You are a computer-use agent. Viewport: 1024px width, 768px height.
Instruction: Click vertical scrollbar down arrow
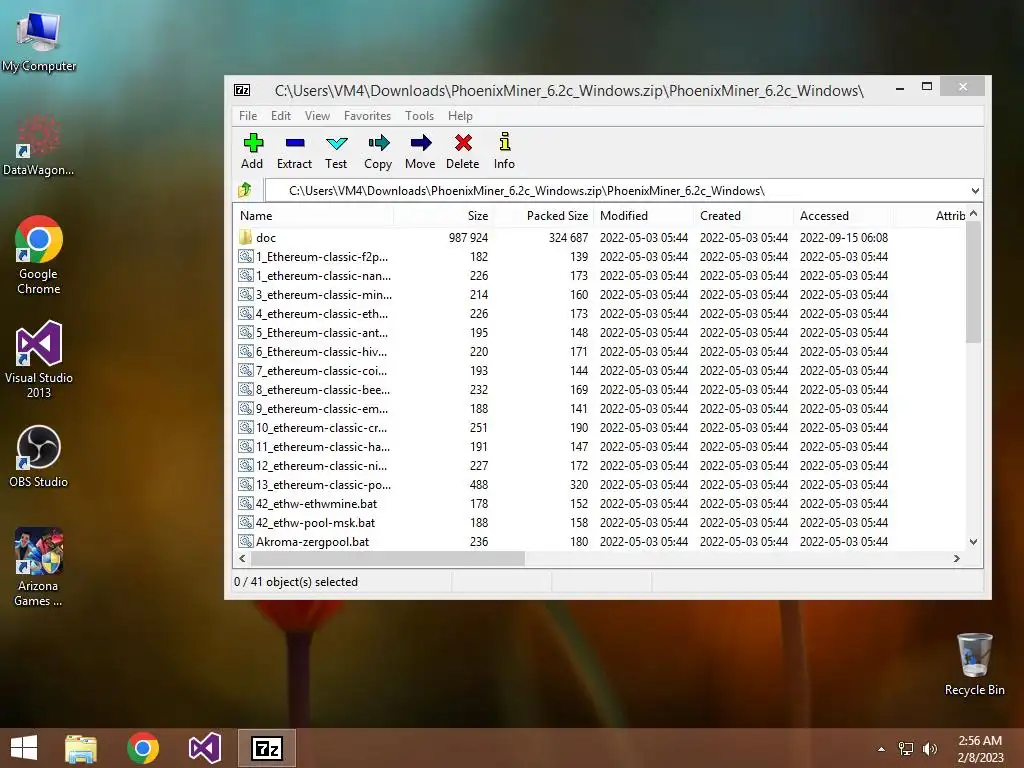(x=974, y=541)
